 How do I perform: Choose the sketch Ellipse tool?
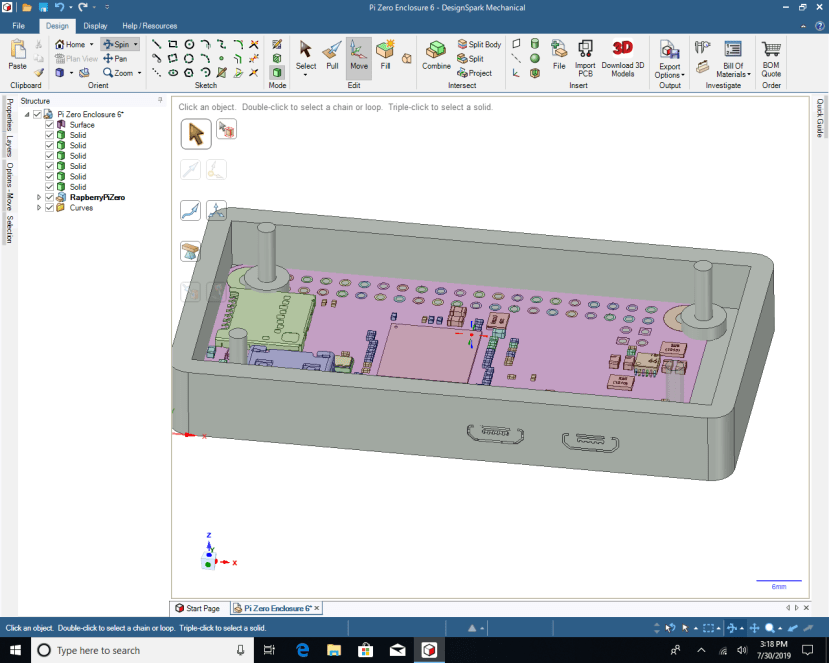[x=173, y=72]
